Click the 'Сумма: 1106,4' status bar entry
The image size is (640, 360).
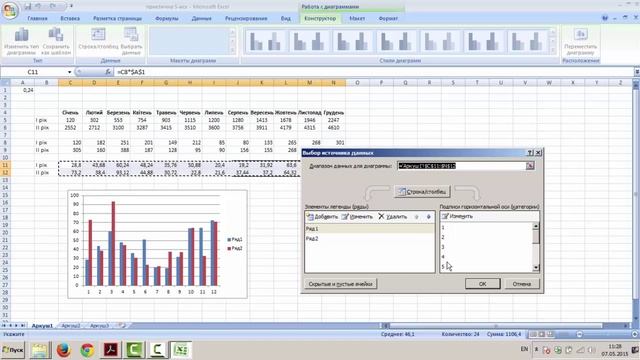point(504,334)
